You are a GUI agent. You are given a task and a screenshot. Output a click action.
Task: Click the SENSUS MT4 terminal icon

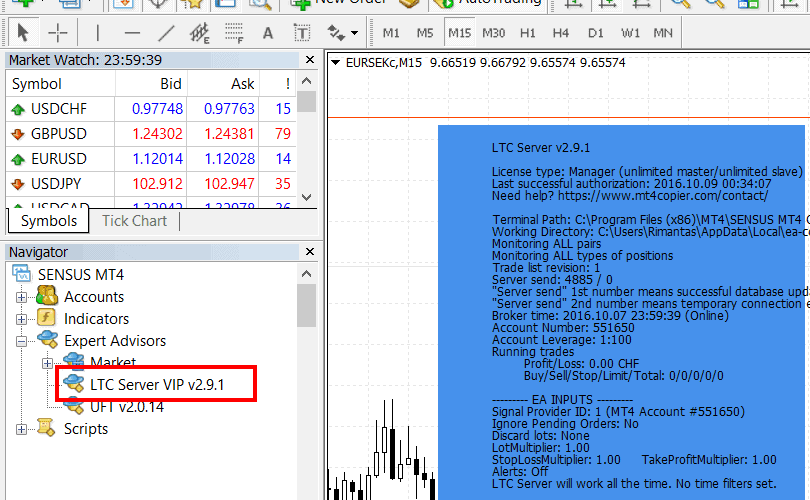[22, 274]
